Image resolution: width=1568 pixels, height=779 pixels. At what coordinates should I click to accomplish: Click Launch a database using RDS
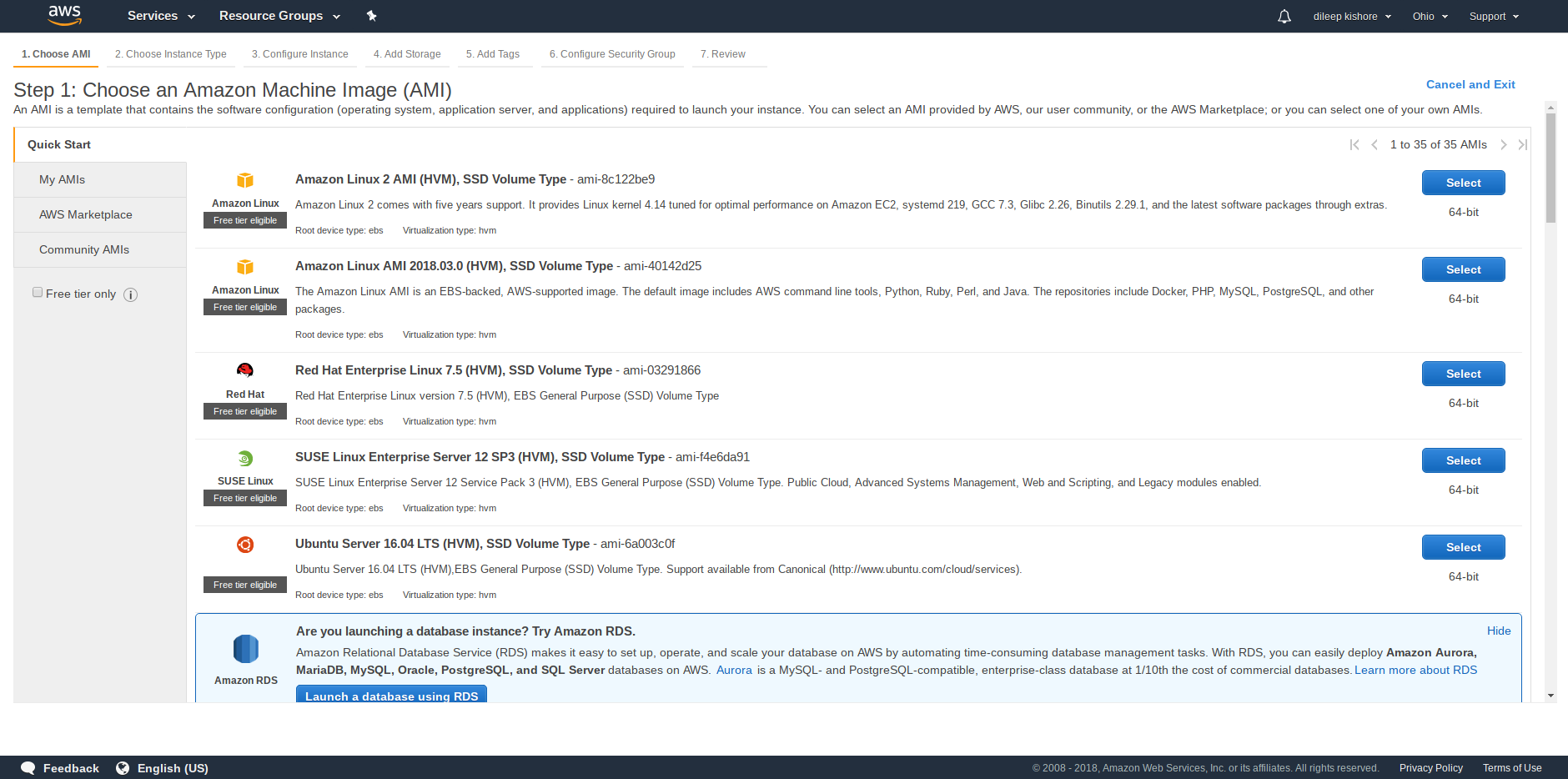click(x=391, y=695)
